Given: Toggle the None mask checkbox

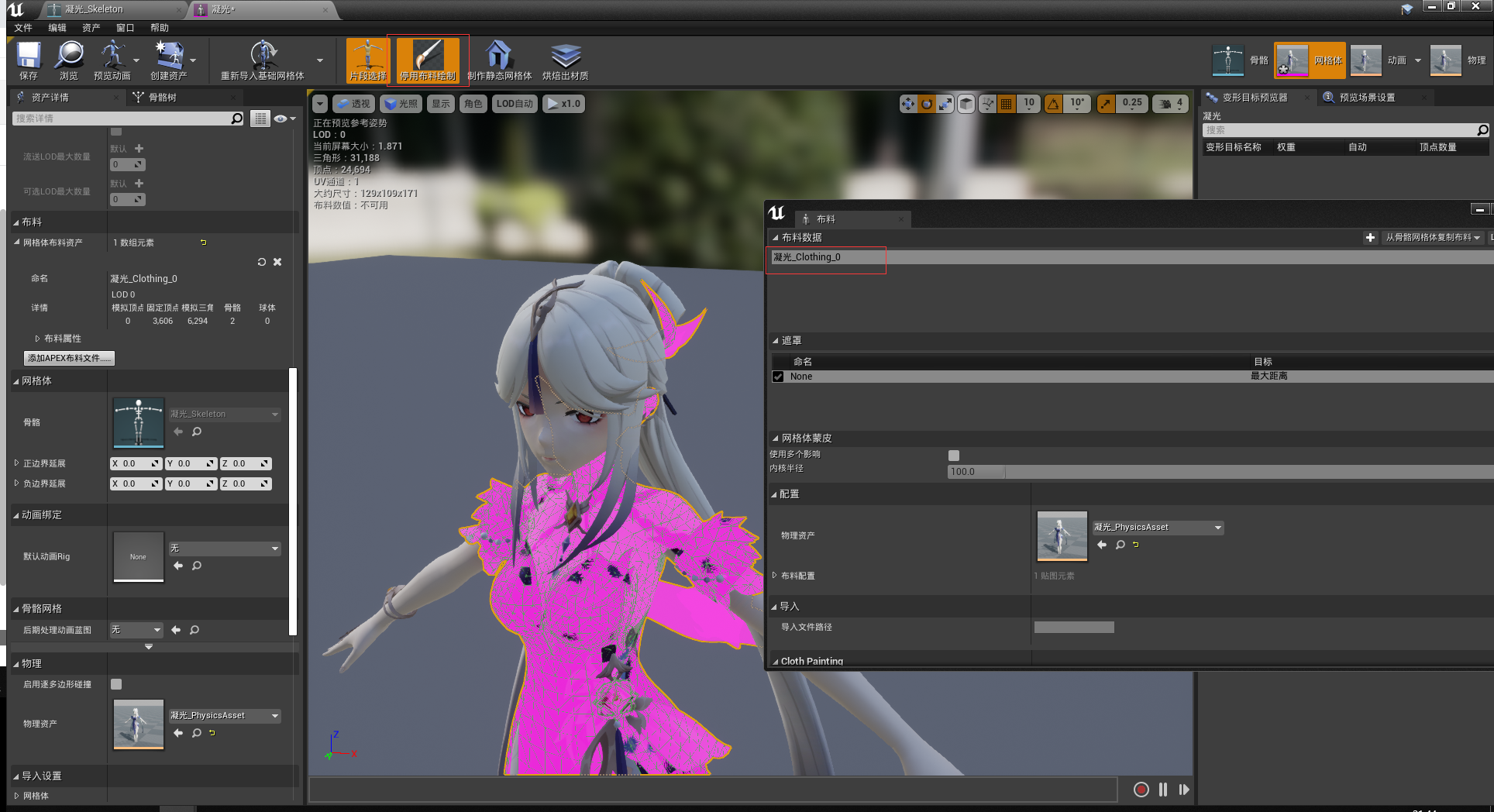Looking at the screenshot, I should click(778, 377).
